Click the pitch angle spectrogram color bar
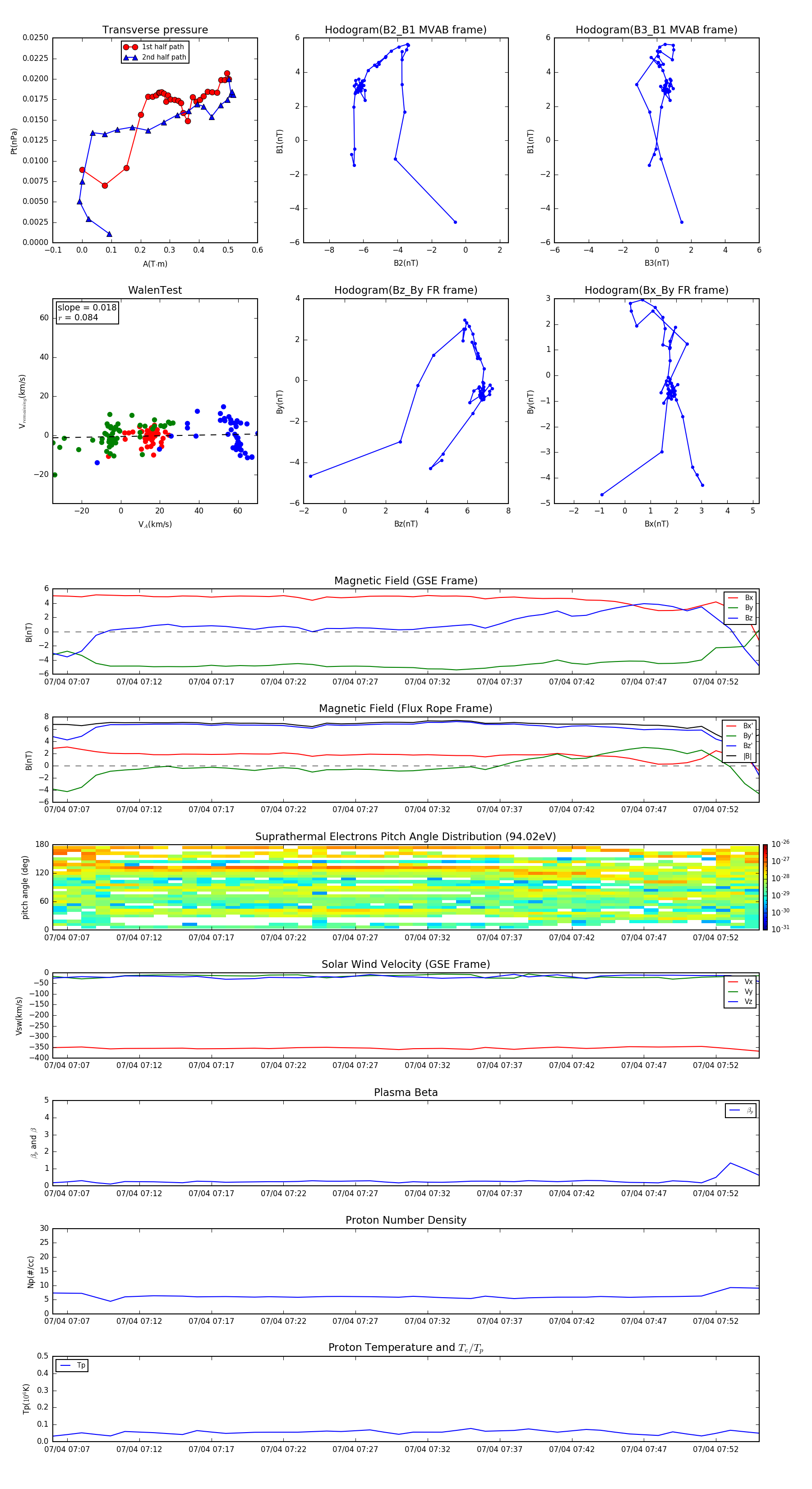The height and width of the screenshot is (1489, 812). (765, 887)
